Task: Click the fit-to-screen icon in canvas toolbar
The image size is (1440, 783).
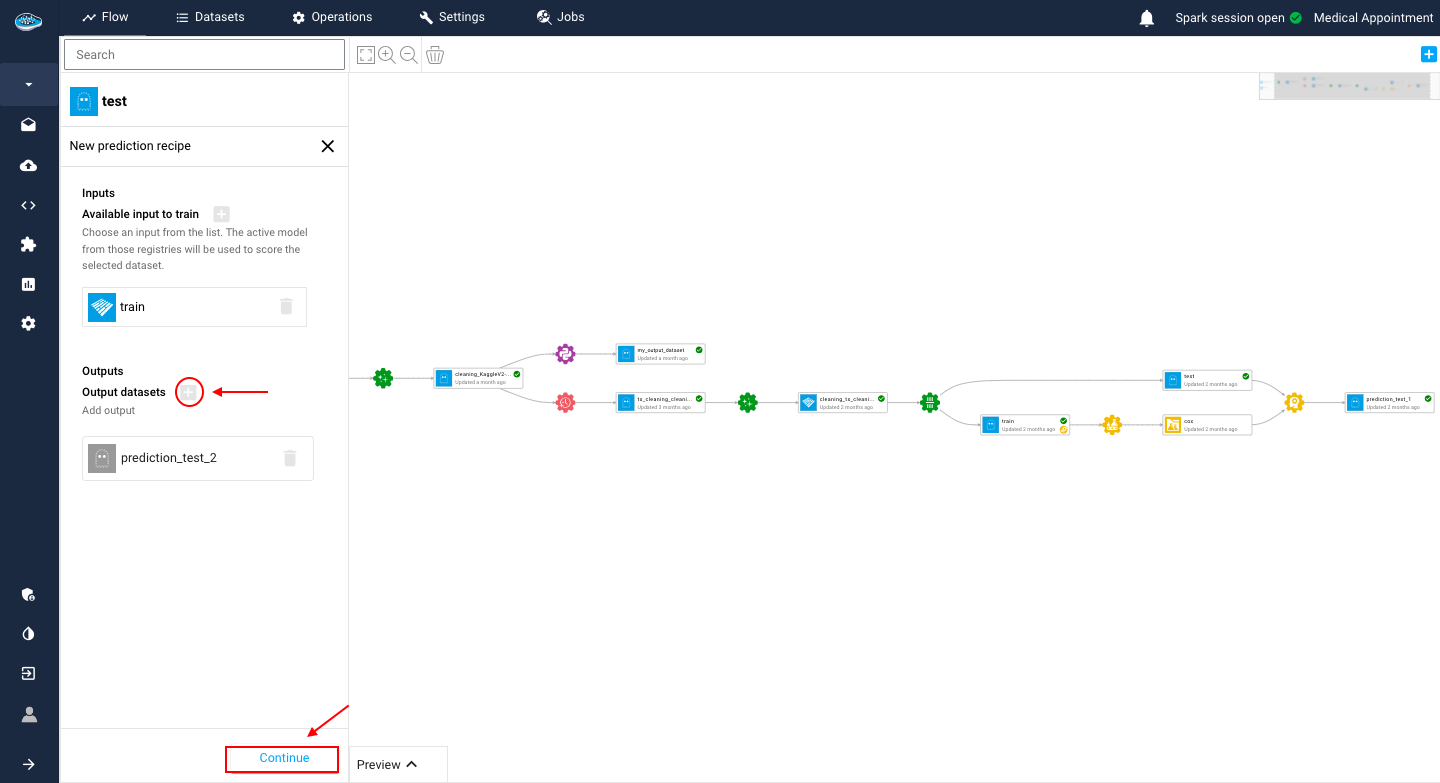Action: coord(366,55)
